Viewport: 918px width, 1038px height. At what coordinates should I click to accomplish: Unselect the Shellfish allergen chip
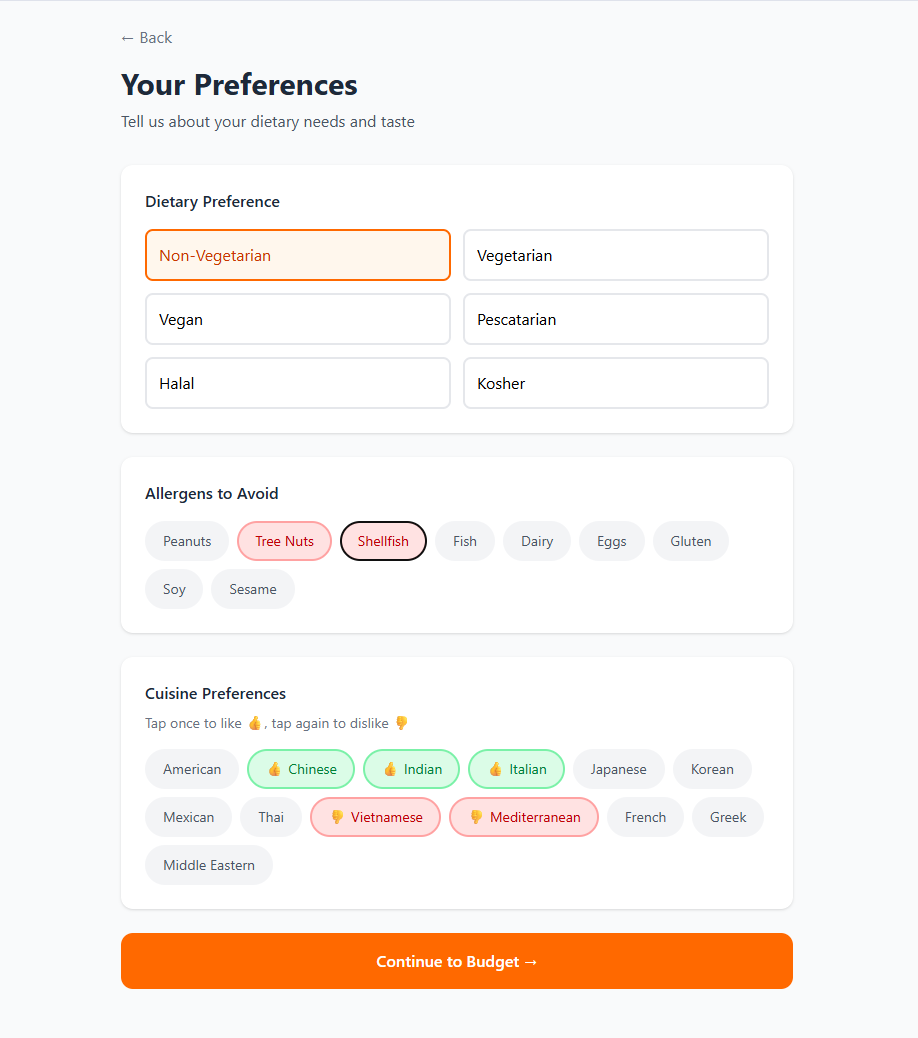point(383,541)
